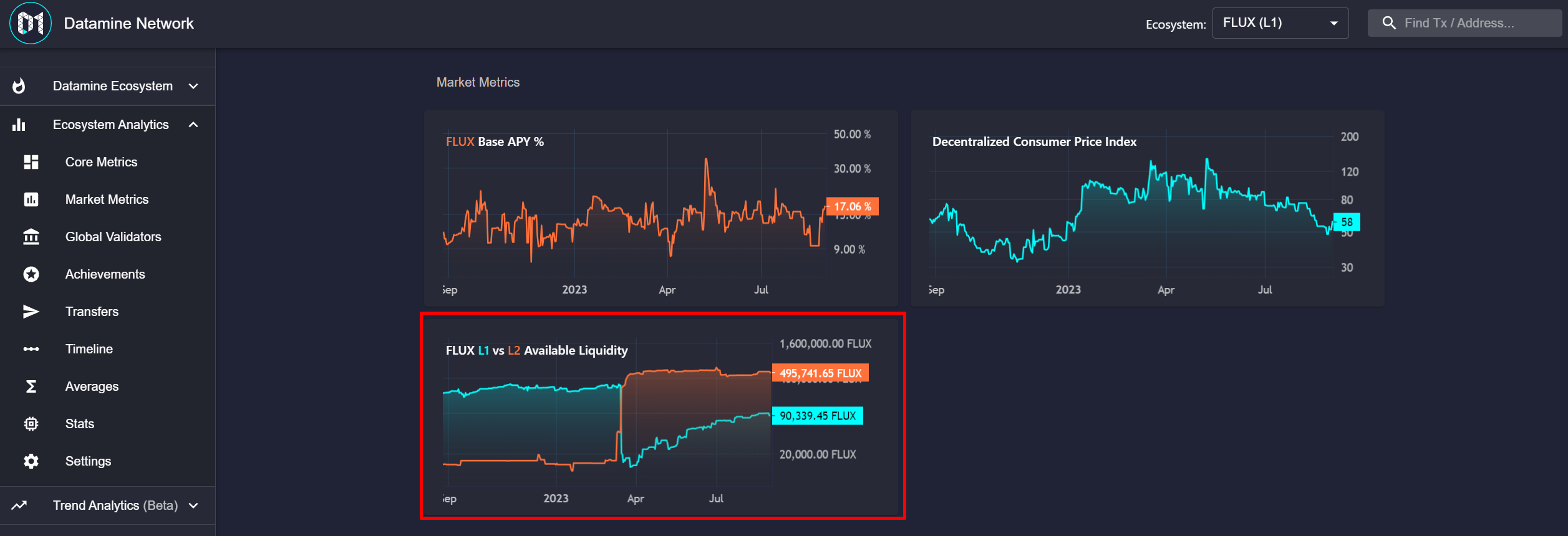
Task: Click the Datamine Network logo icon
Action: click(x=31, y=24)
